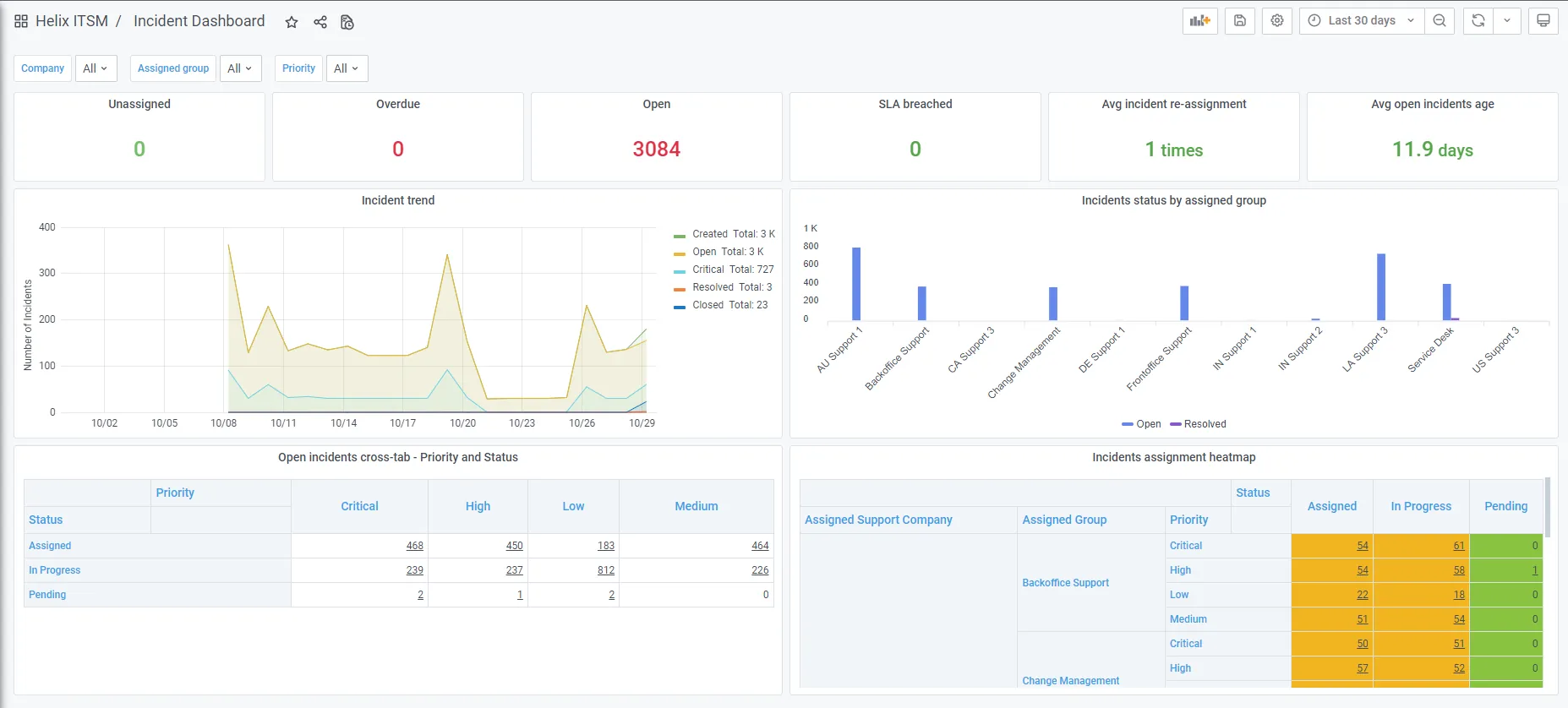
Task: Open the cross-tab panel title menu
Action: (398, 457)
